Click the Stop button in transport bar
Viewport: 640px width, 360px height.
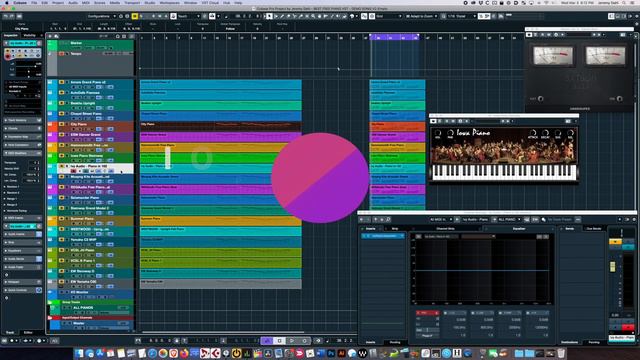(279, 340)
